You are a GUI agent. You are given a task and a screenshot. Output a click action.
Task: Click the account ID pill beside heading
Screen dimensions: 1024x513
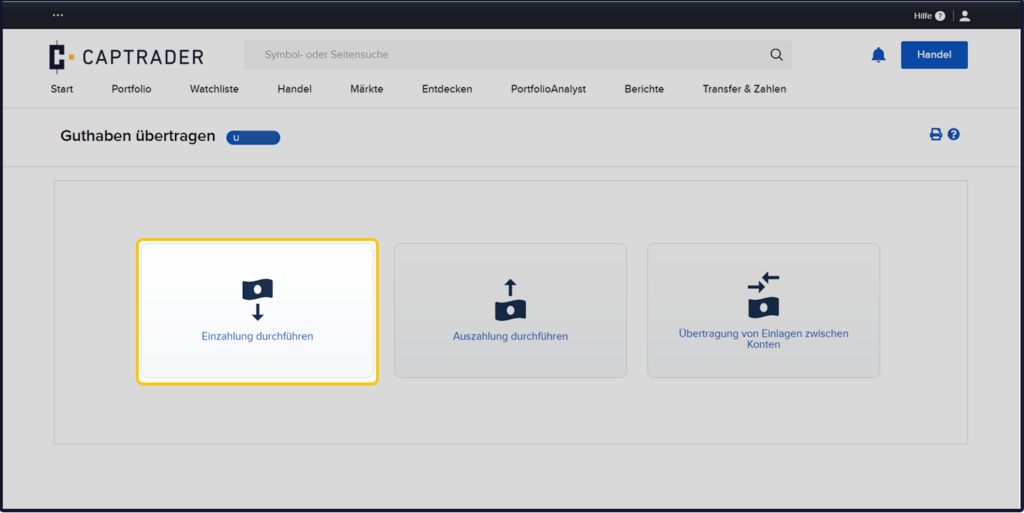253,138
